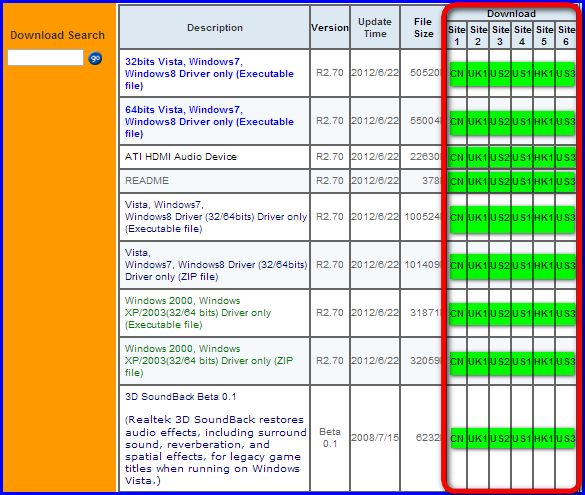The width and height of the screenshot is (585, 495).
Task: Download README from CN site
Action: [457, 181]
